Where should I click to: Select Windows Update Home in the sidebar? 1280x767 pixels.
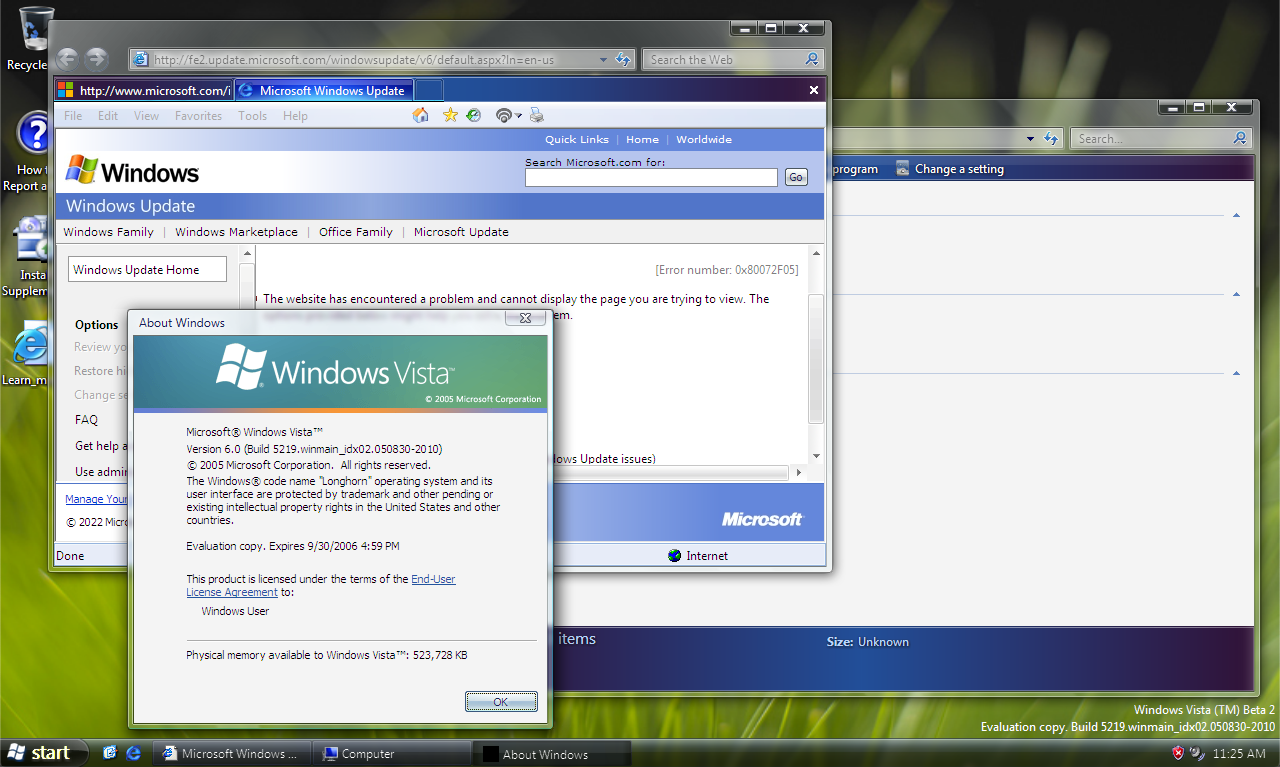[147, 270]
